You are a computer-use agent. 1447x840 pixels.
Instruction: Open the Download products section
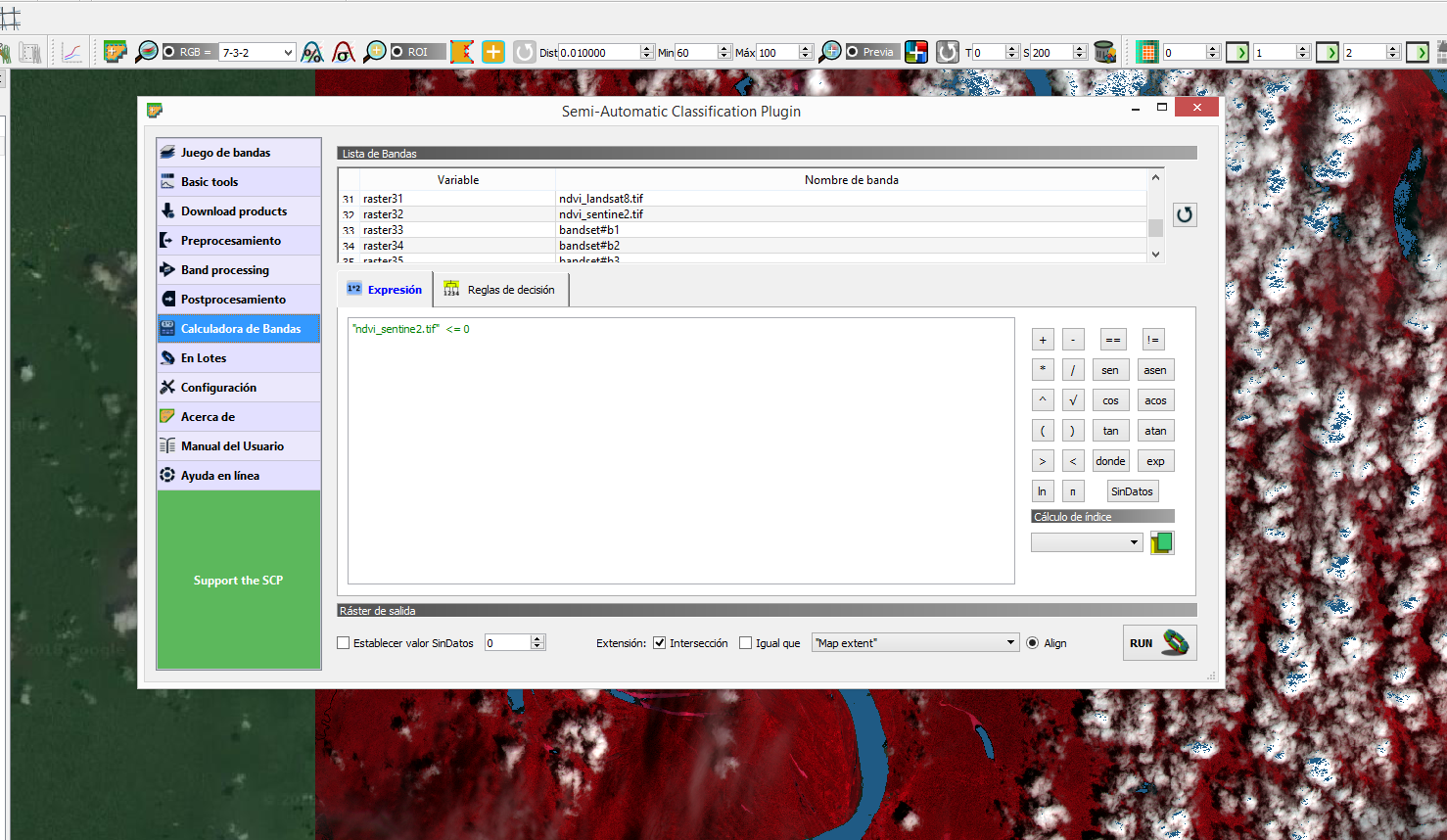pos(239,210)
